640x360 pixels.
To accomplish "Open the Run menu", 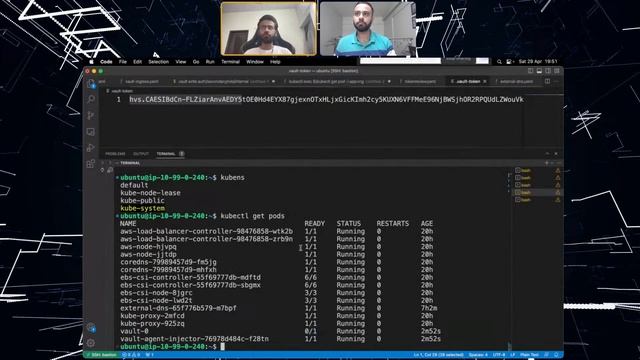I will click(x=210, y=62).
